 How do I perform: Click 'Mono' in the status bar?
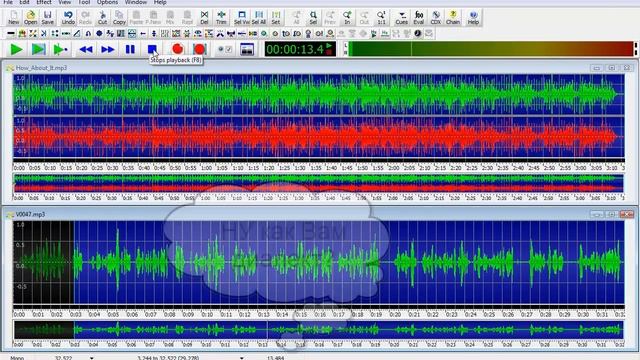pos(17,358)
